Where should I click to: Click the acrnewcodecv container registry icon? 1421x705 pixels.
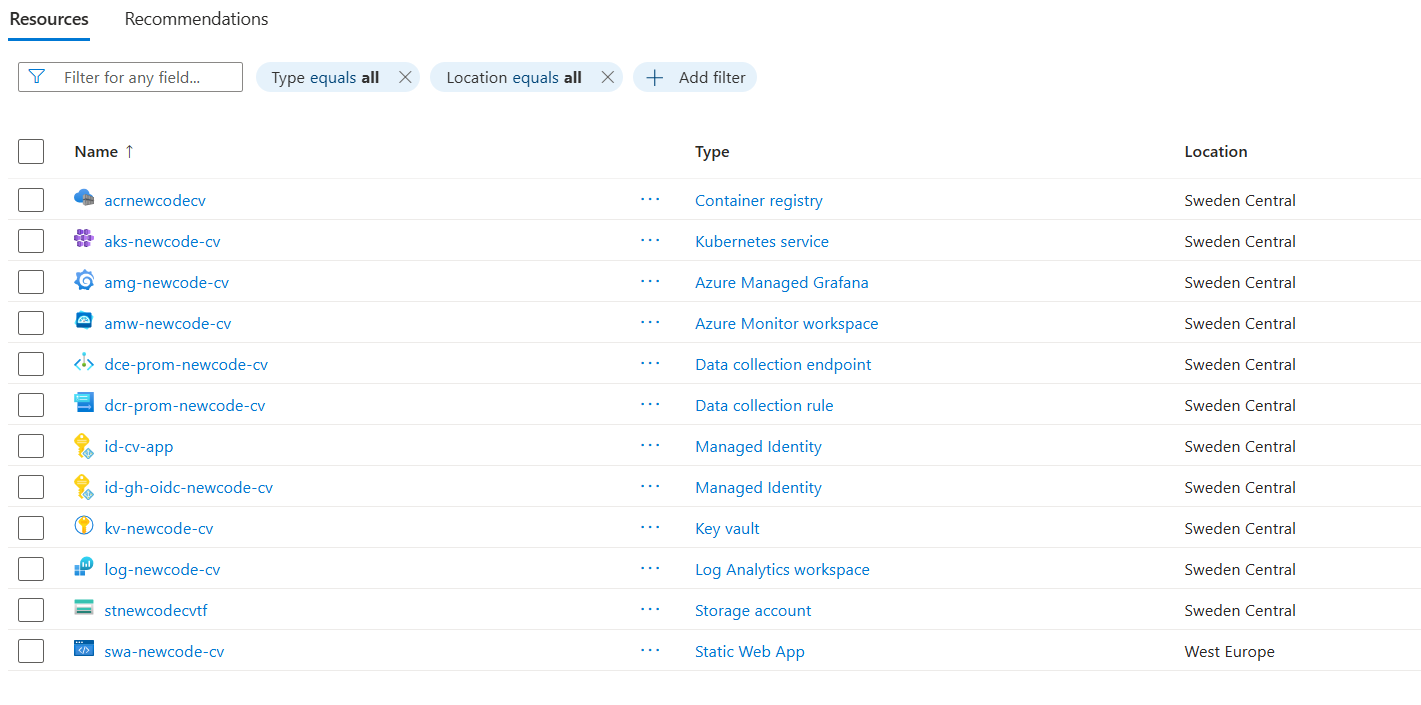pyautogui.click(x=84, y=199)
